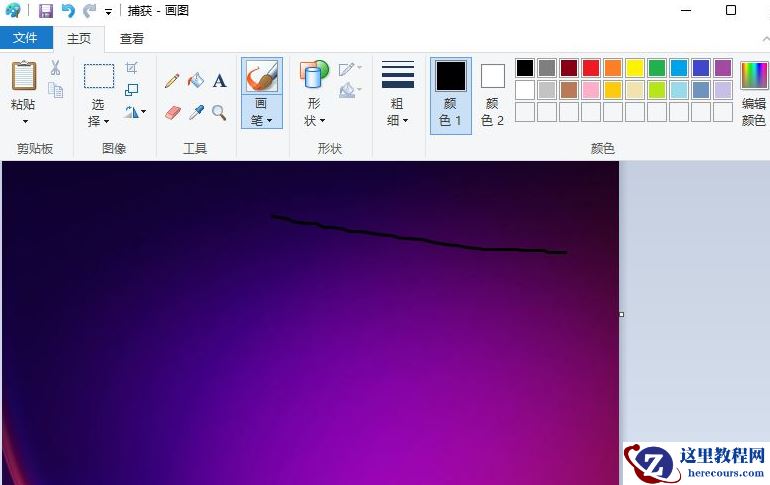Pick the gold color swatch
The image size is (770, 485).
tap(613, 90)
